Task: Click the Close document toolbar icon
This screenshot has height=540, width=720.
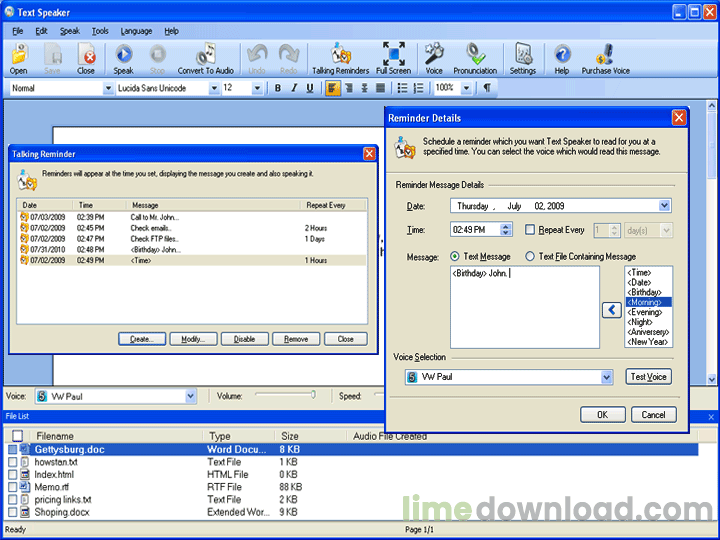Action: click(x=86, y=58)
